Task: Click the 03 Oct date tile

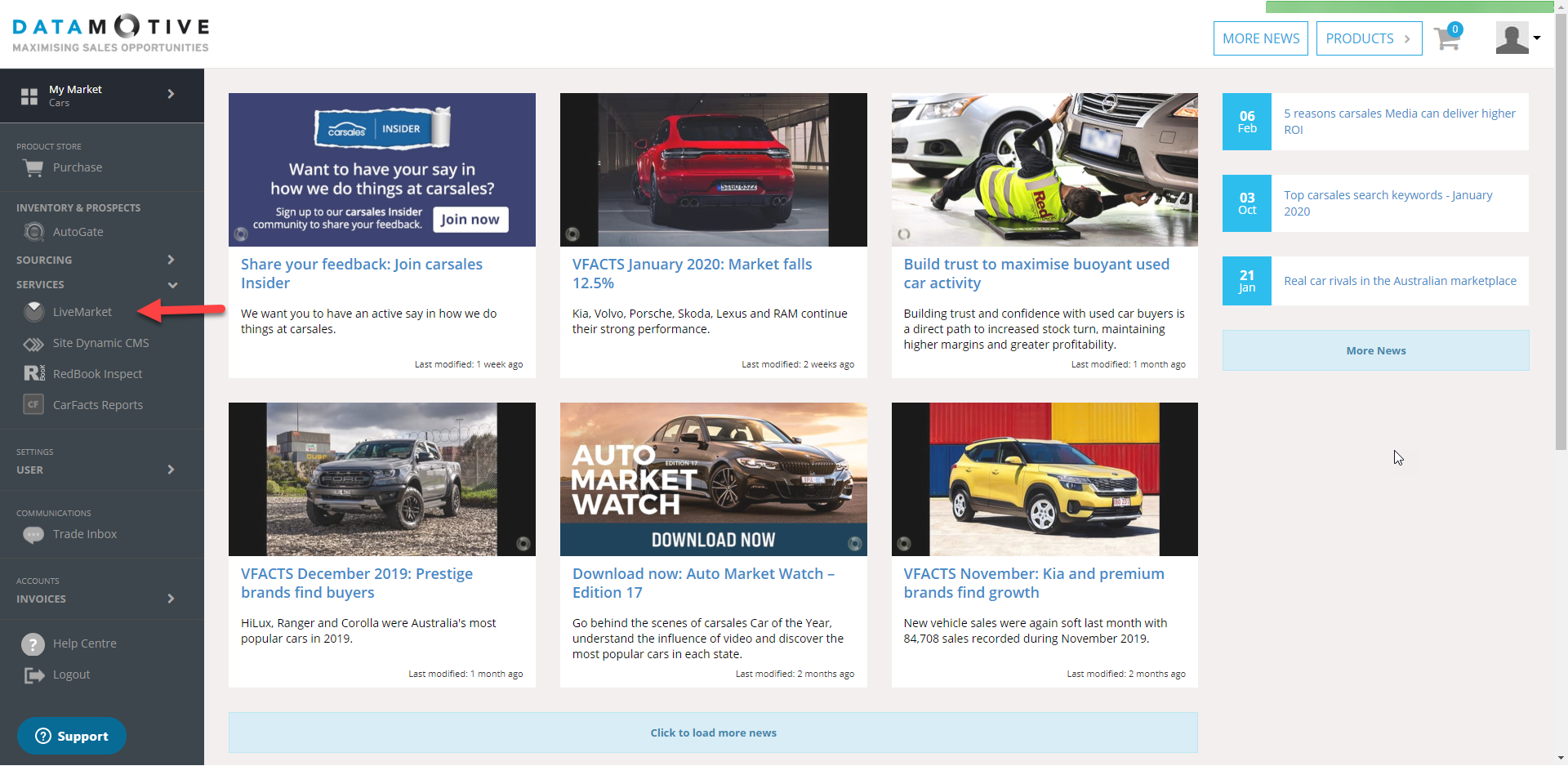Action: click(x=1247, y=203)
